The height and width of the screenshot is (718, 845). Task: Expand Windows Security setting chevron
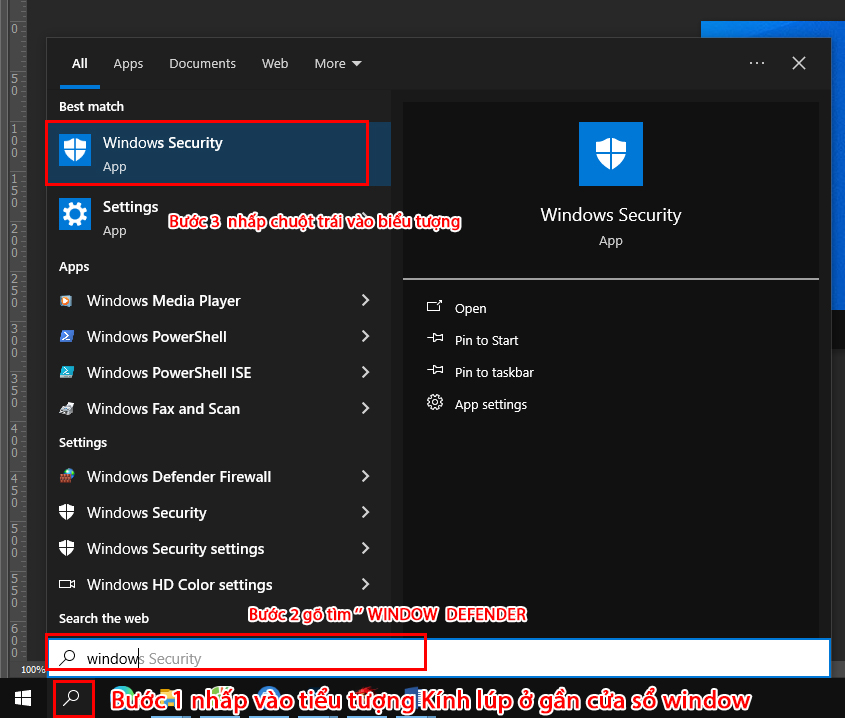pos(365,512)
